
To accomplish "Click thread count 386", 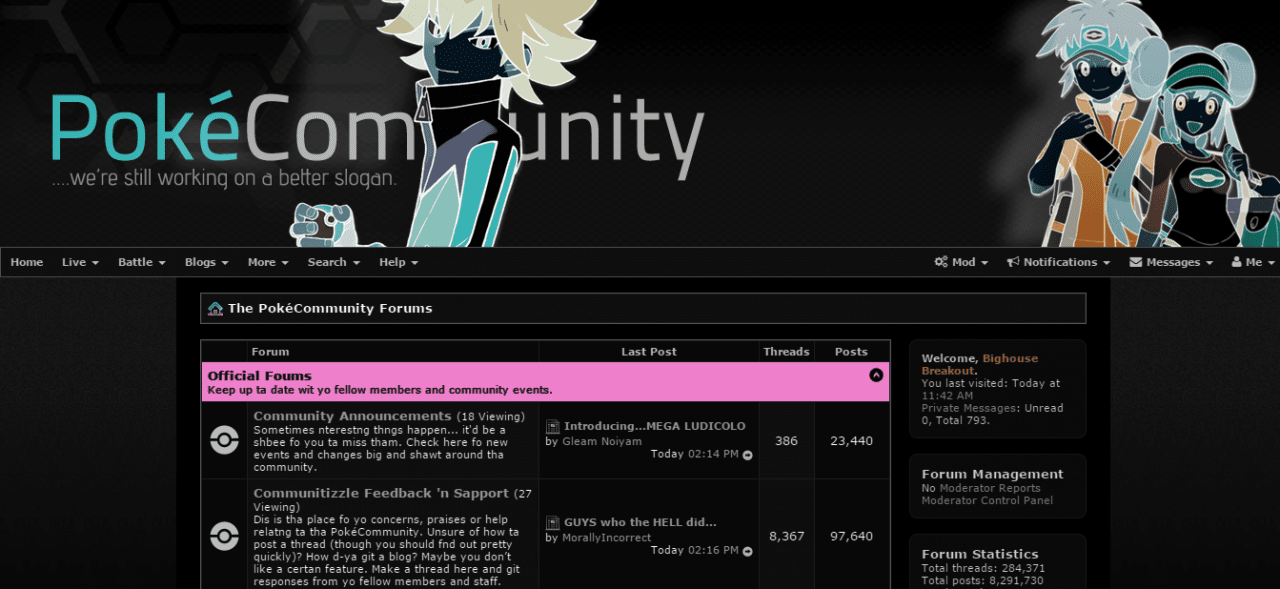I will click(786, 441).
